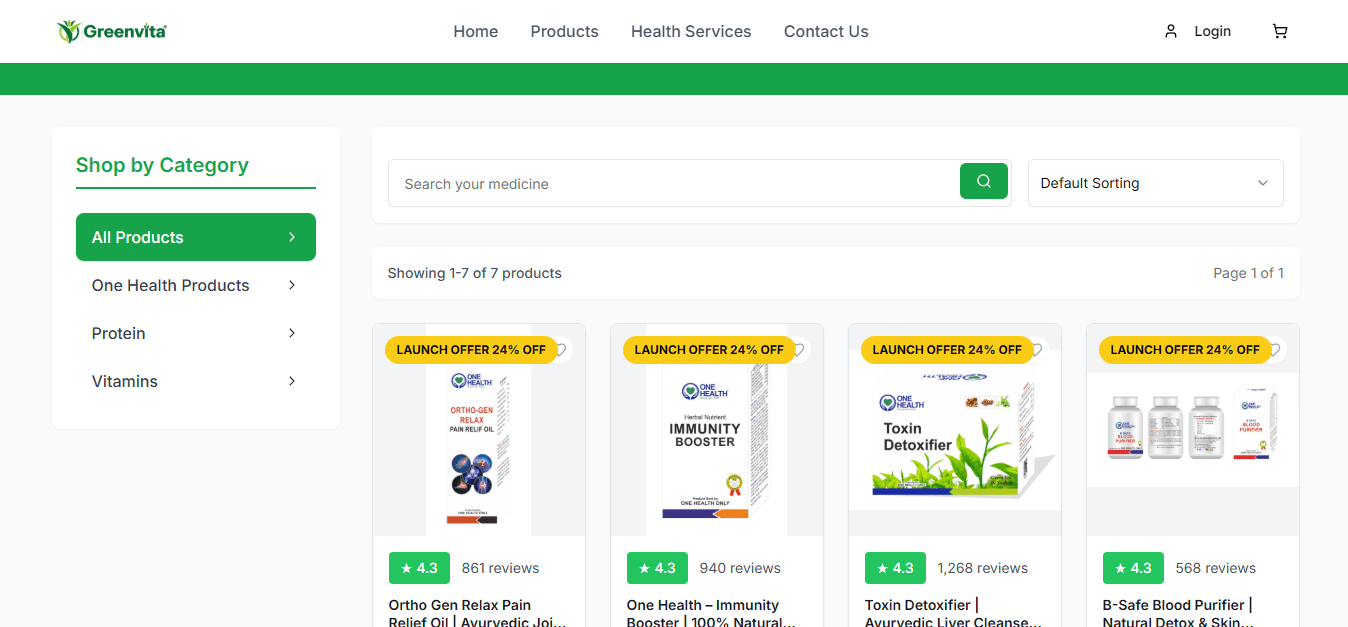1348x627 pixels.
Task: Click the user profile icon beside Login
Action: [x=1171, y=31]
